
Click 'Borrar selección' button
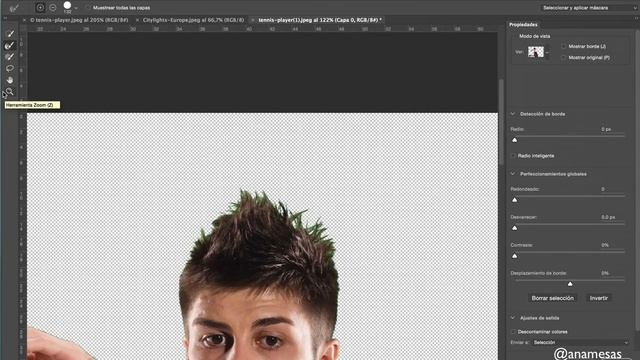point(553,298)
